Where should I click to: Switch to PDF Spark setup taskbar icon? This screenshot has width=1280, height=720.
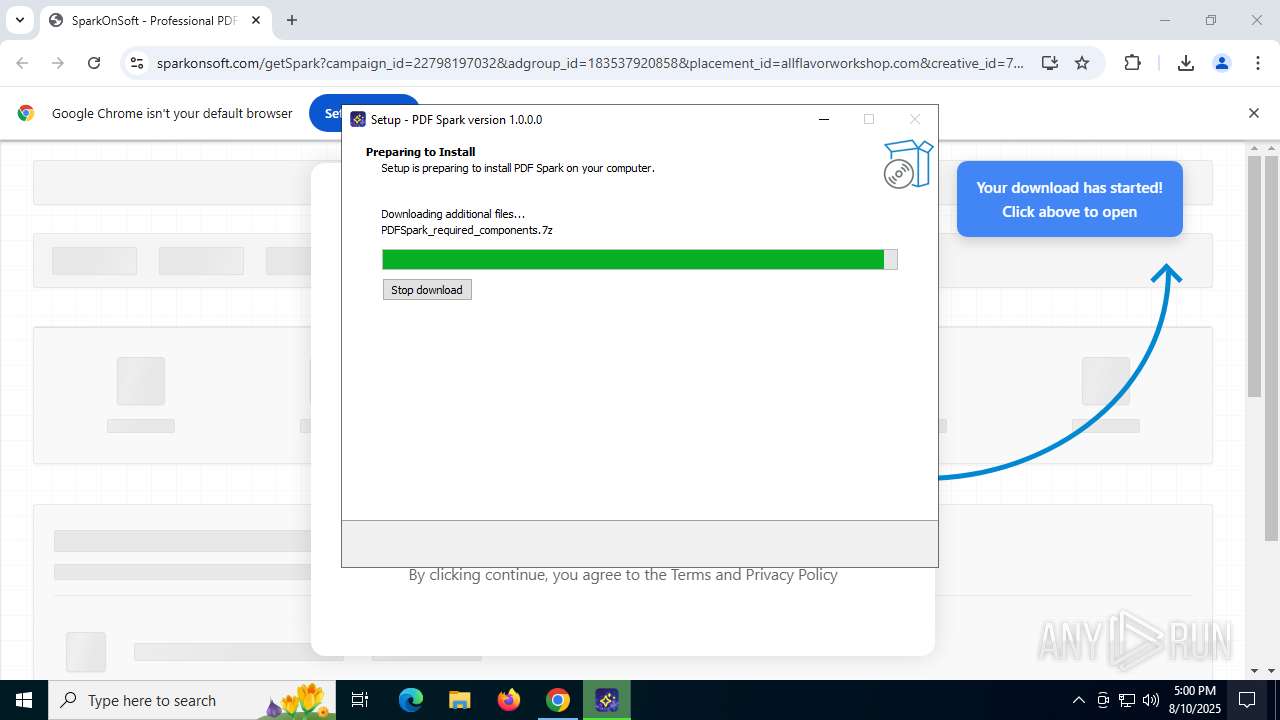(607, 700)
